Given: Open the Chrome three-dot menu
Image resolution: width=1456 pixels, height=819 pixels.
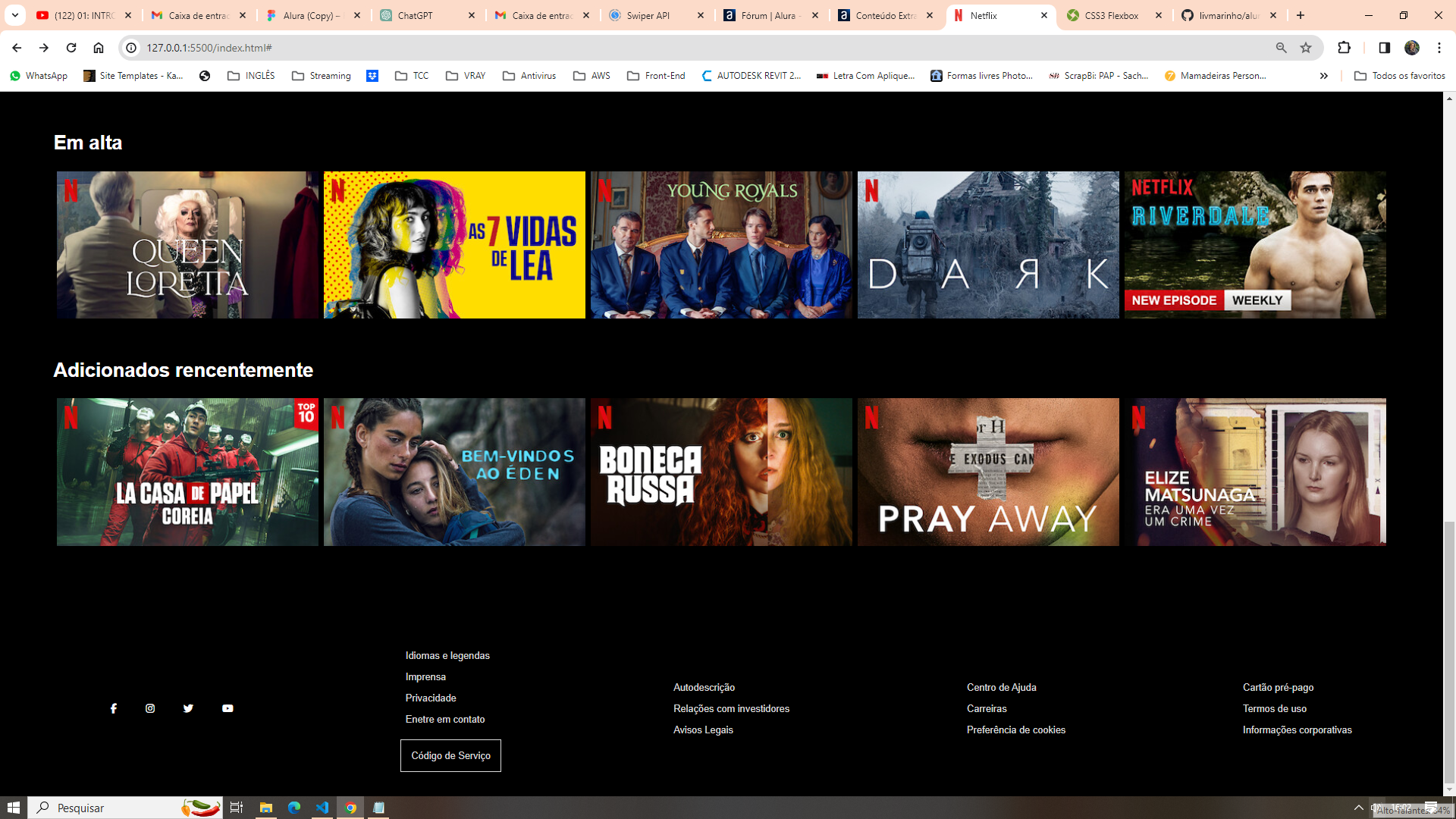Looking at the screenshot, I should pos(1439,48).
